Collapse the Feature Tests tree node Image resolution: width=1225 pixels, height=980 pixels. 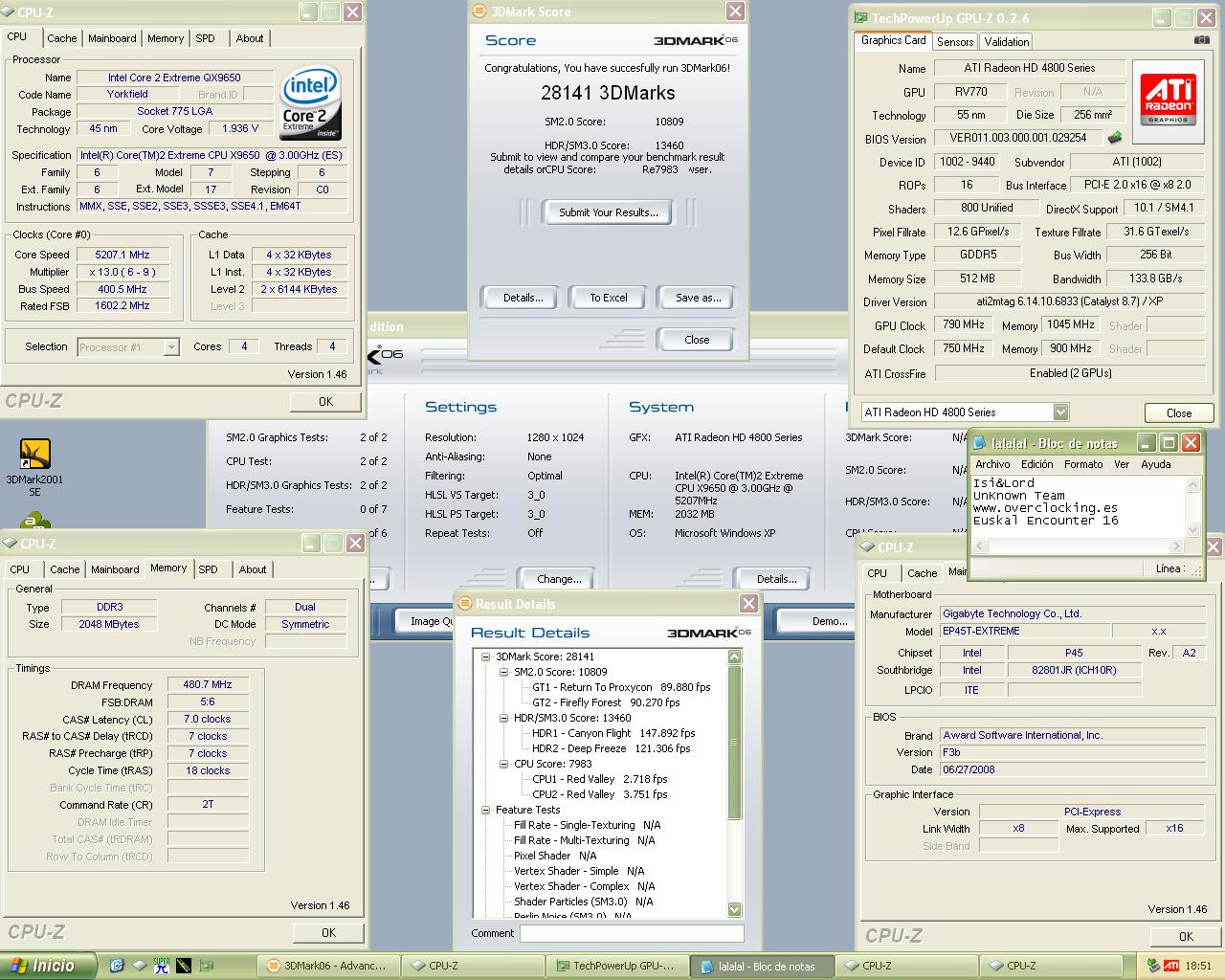click(x=486, y=810)
